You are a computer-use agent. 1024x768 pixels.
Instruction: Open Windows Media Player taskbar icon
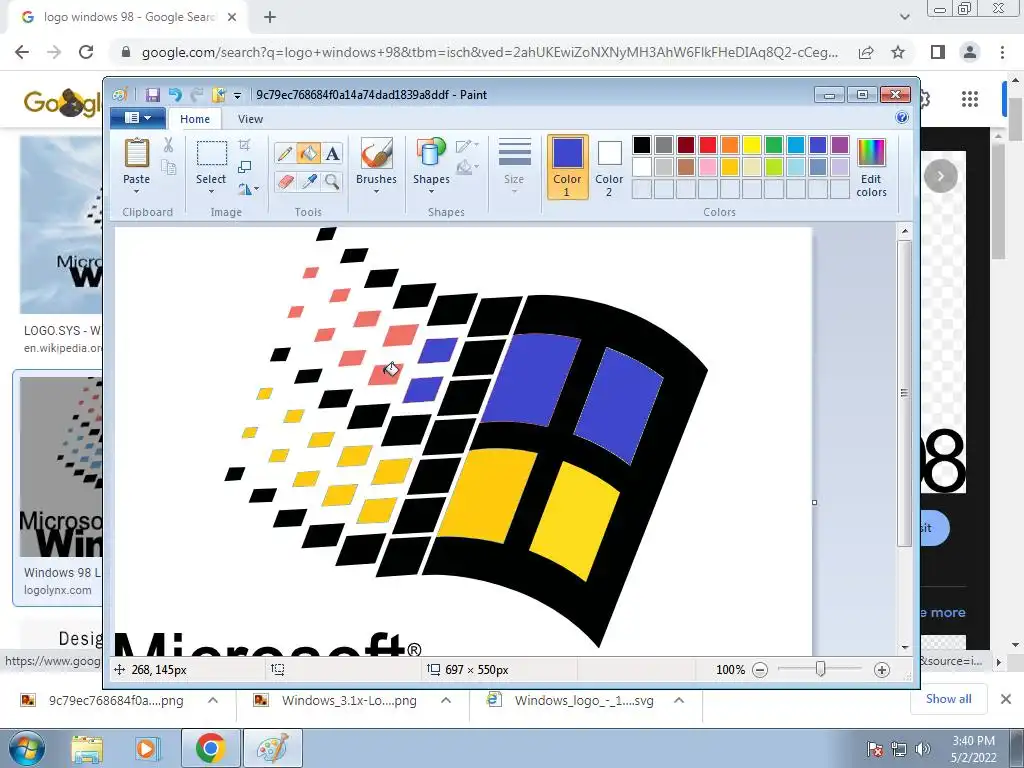click(147, 748)
